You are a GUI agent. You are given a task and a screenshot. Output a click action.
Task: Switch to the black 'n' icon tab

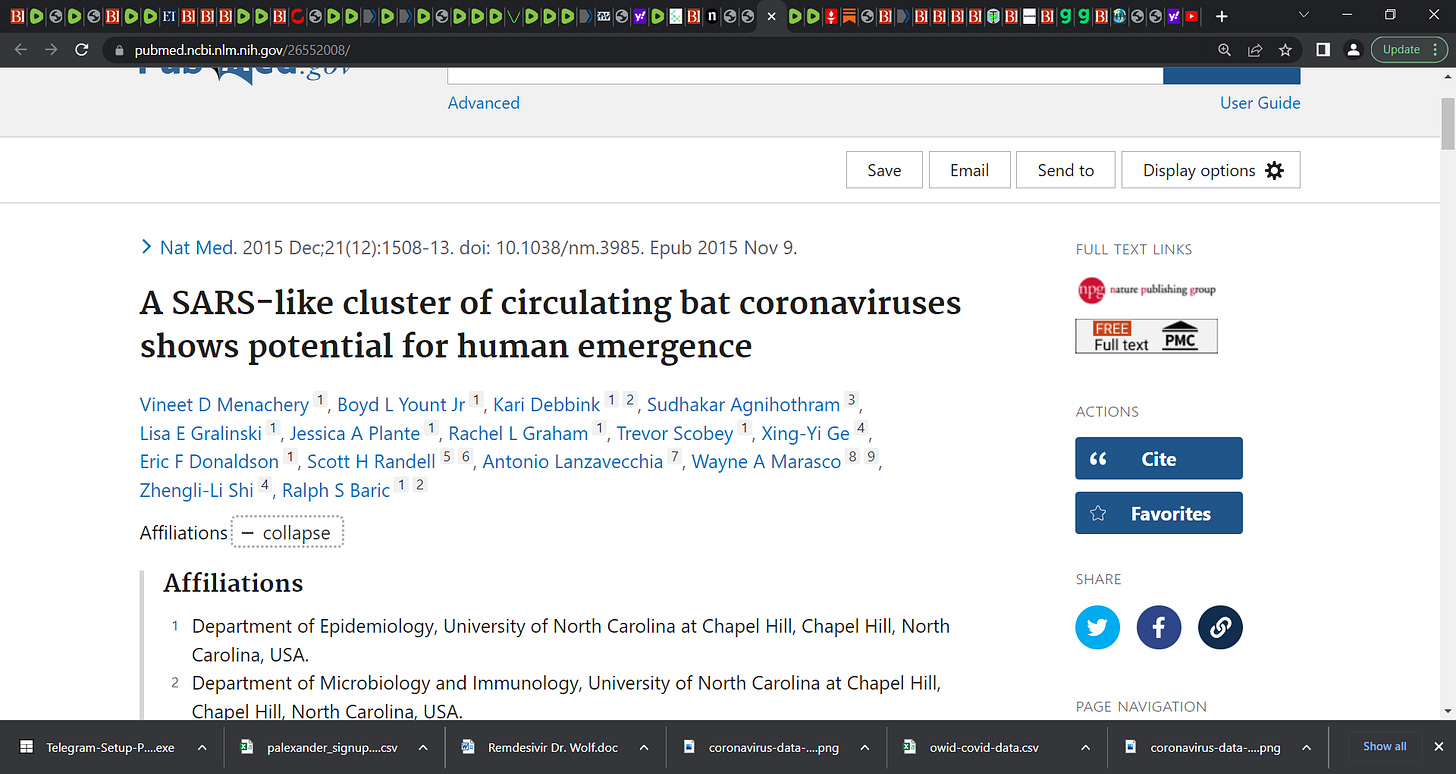[x=712, y=16]
